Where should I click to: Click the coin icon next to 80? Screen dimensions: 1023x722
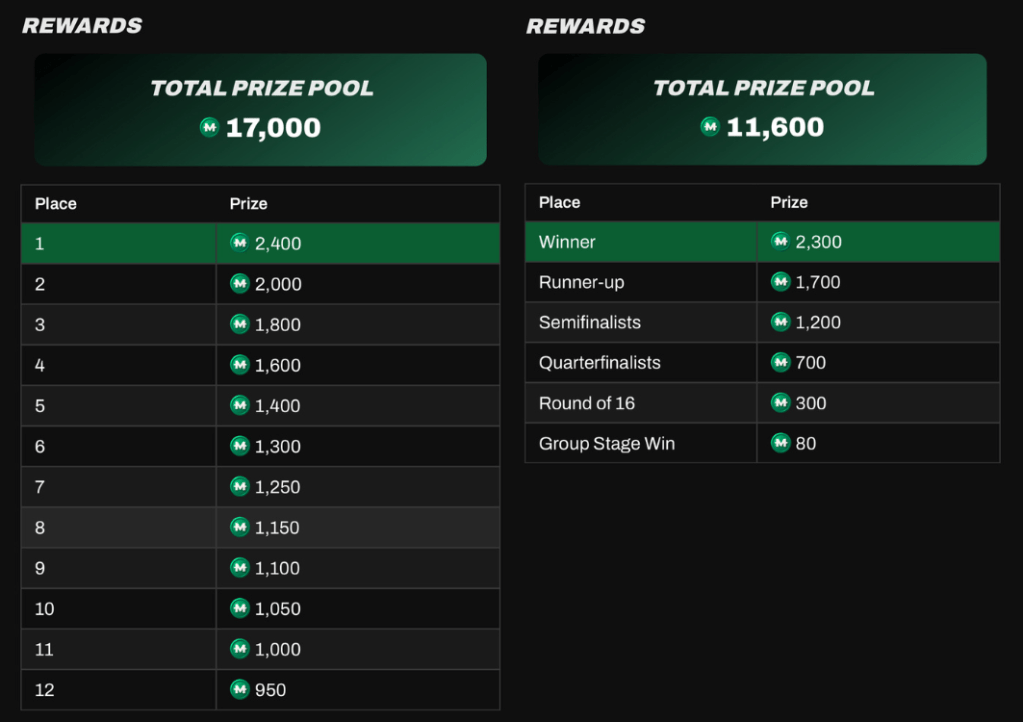[780, 442]
